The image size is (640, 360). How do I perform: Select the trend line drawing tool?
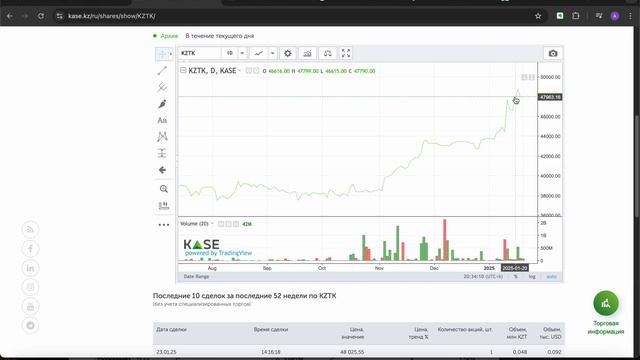point(162,71)
